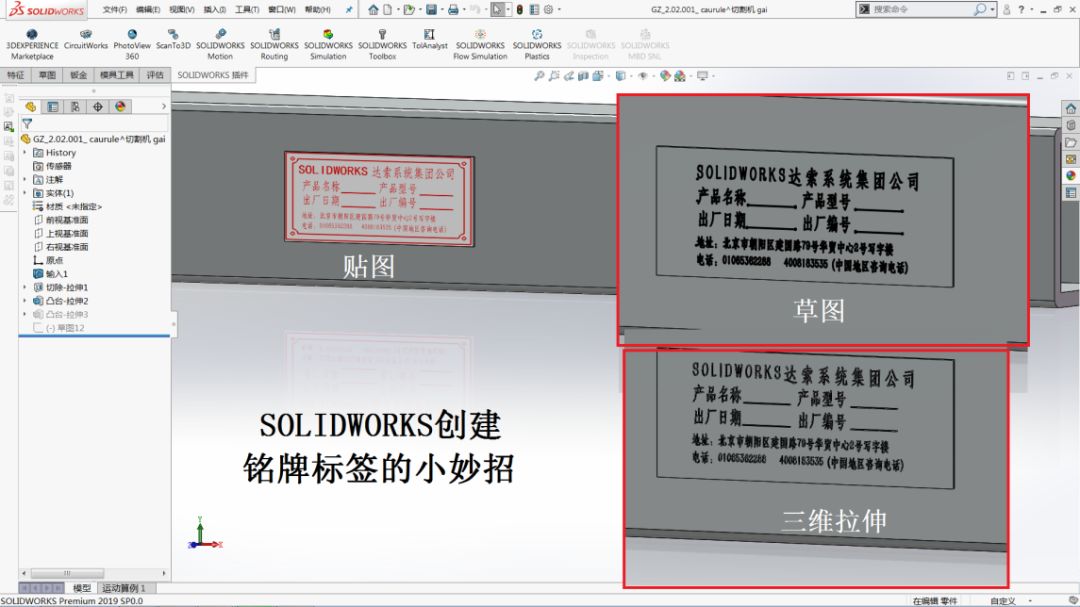Open the FeatureManager design tree tab
The width and height of the screenshot is (1080, 607).
[x=30, y=107]
